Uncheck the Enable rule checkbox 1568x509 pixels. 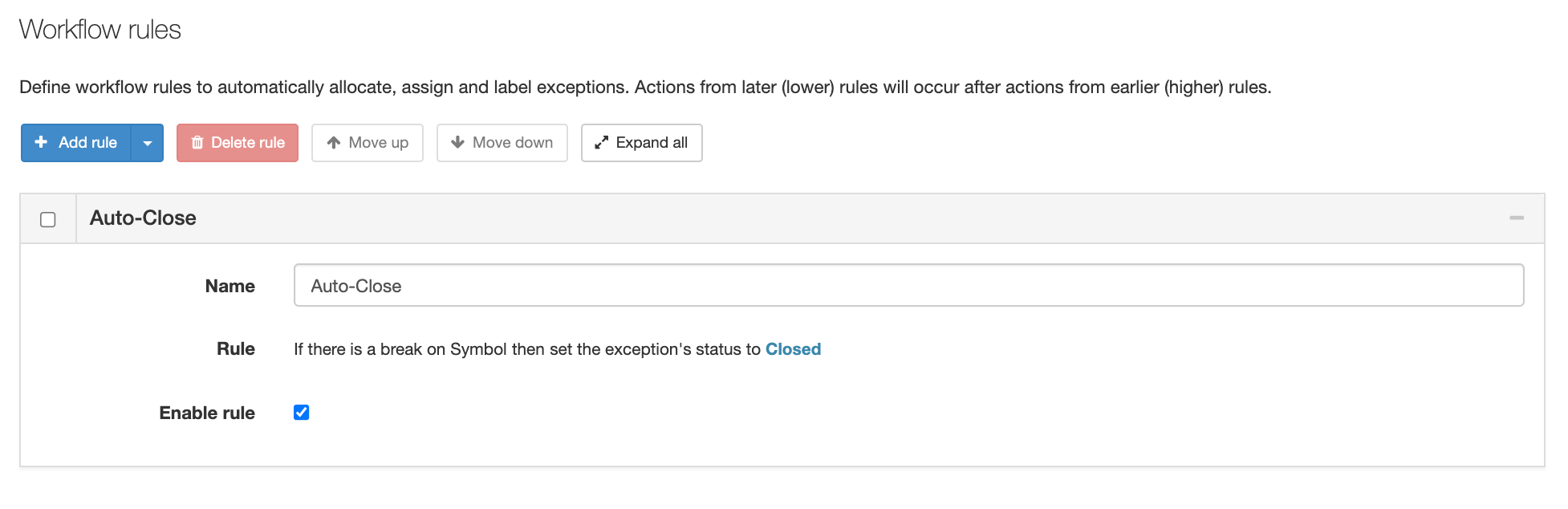(x=302, y=413)
